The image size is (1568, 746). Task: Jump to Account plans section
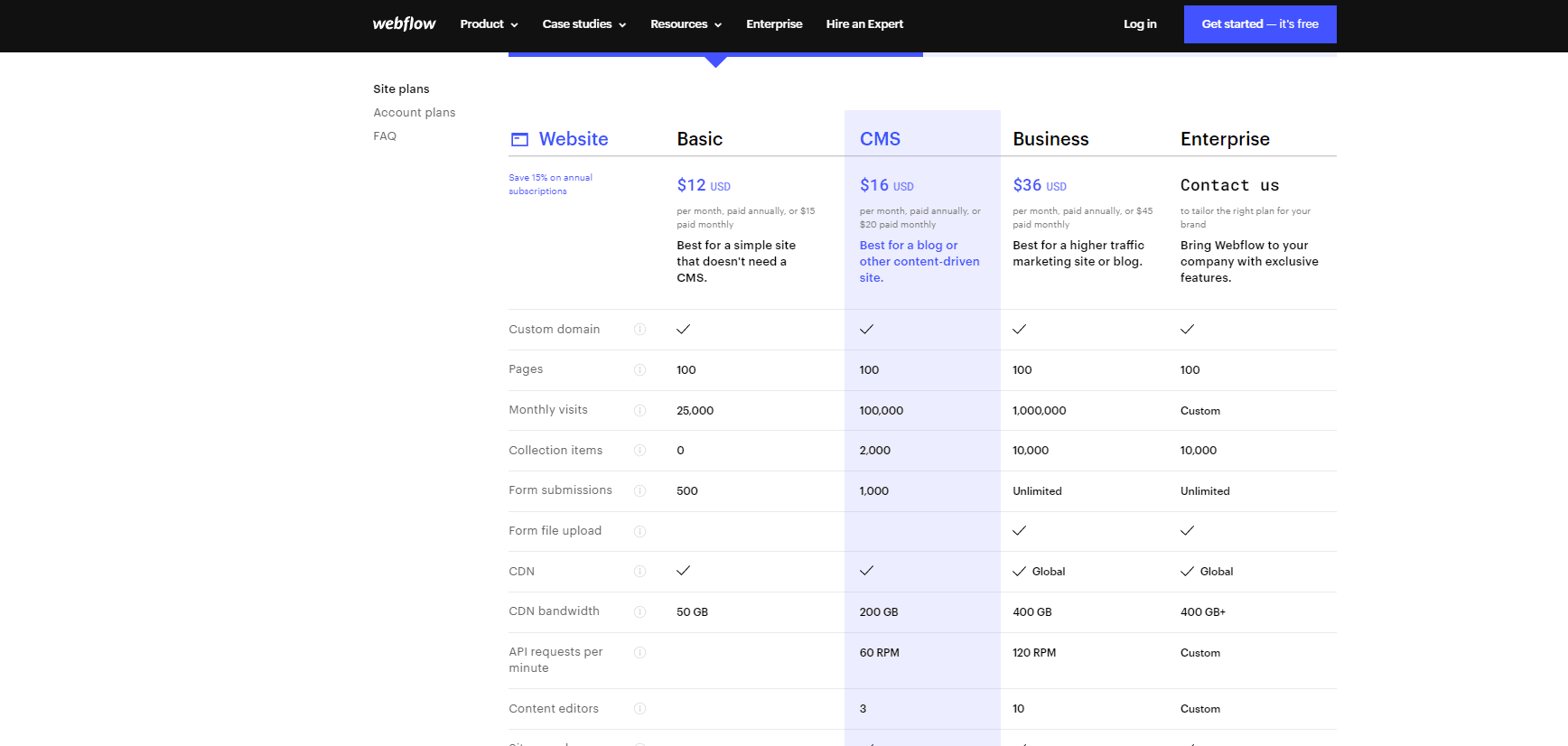point(415,113)
